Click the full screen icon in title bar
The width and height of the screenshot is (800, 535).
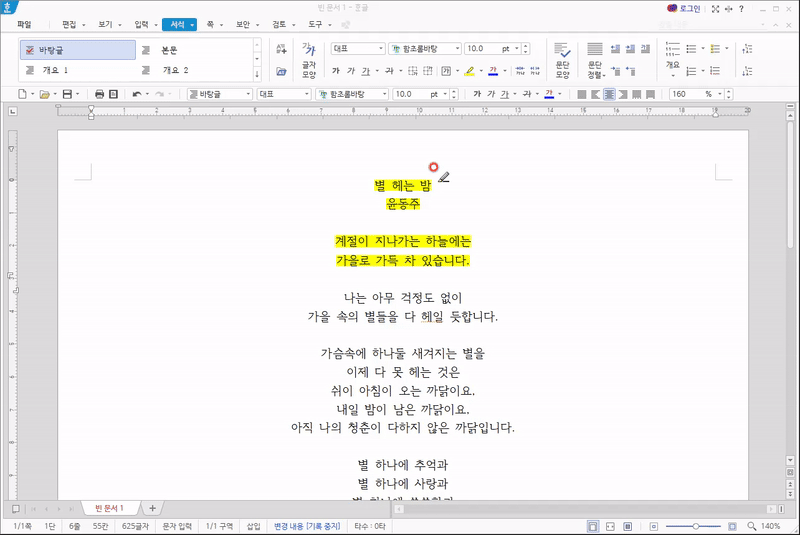click(715, 9)
